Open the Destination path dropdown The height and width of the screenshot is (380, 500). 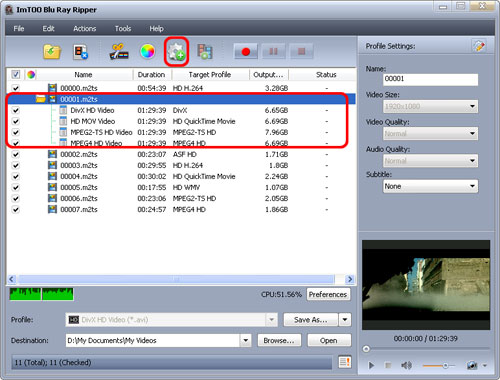coord(246,340)
